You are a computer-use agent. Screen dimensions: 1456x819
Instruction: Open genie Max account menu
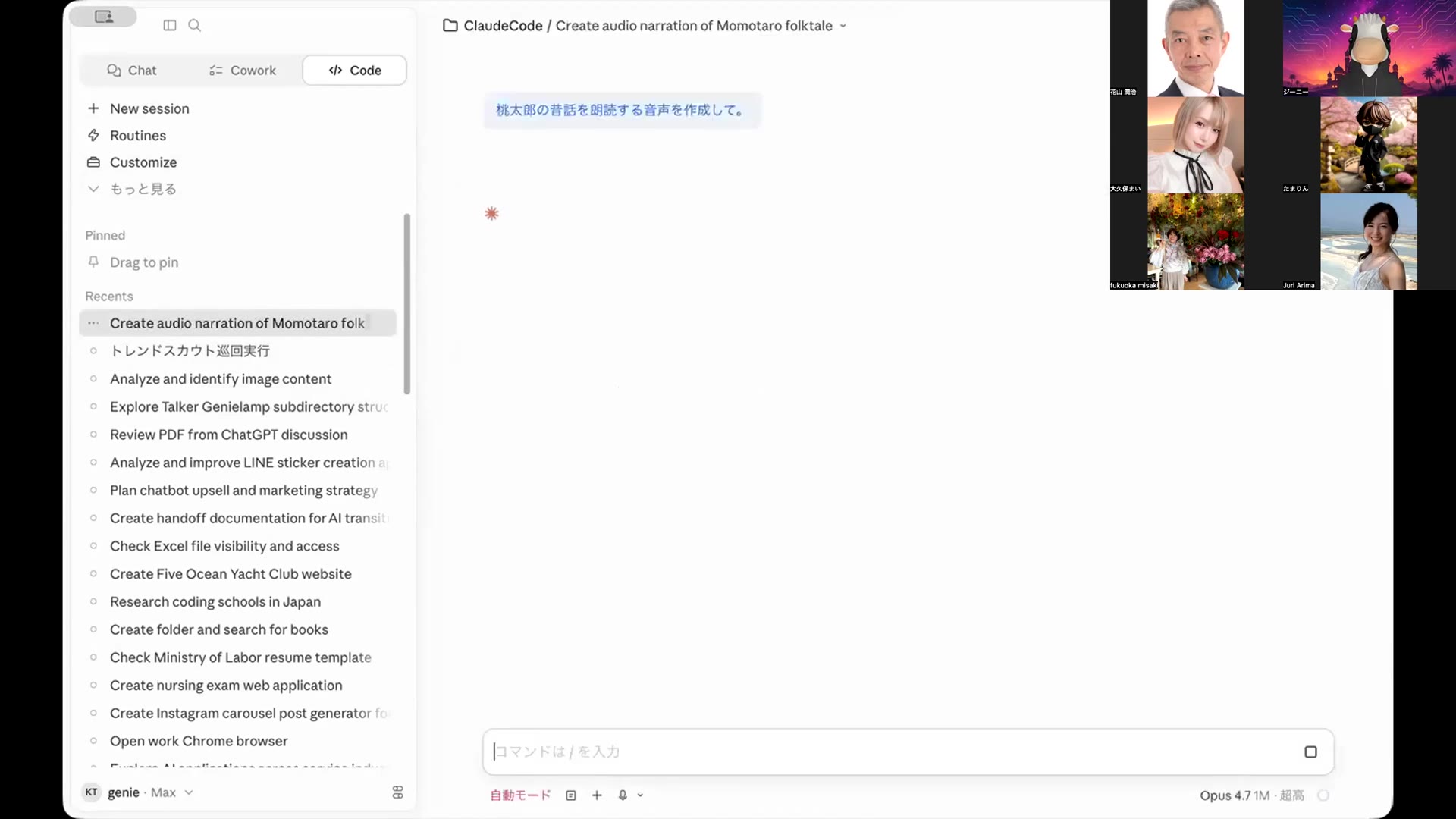(138, 792)
